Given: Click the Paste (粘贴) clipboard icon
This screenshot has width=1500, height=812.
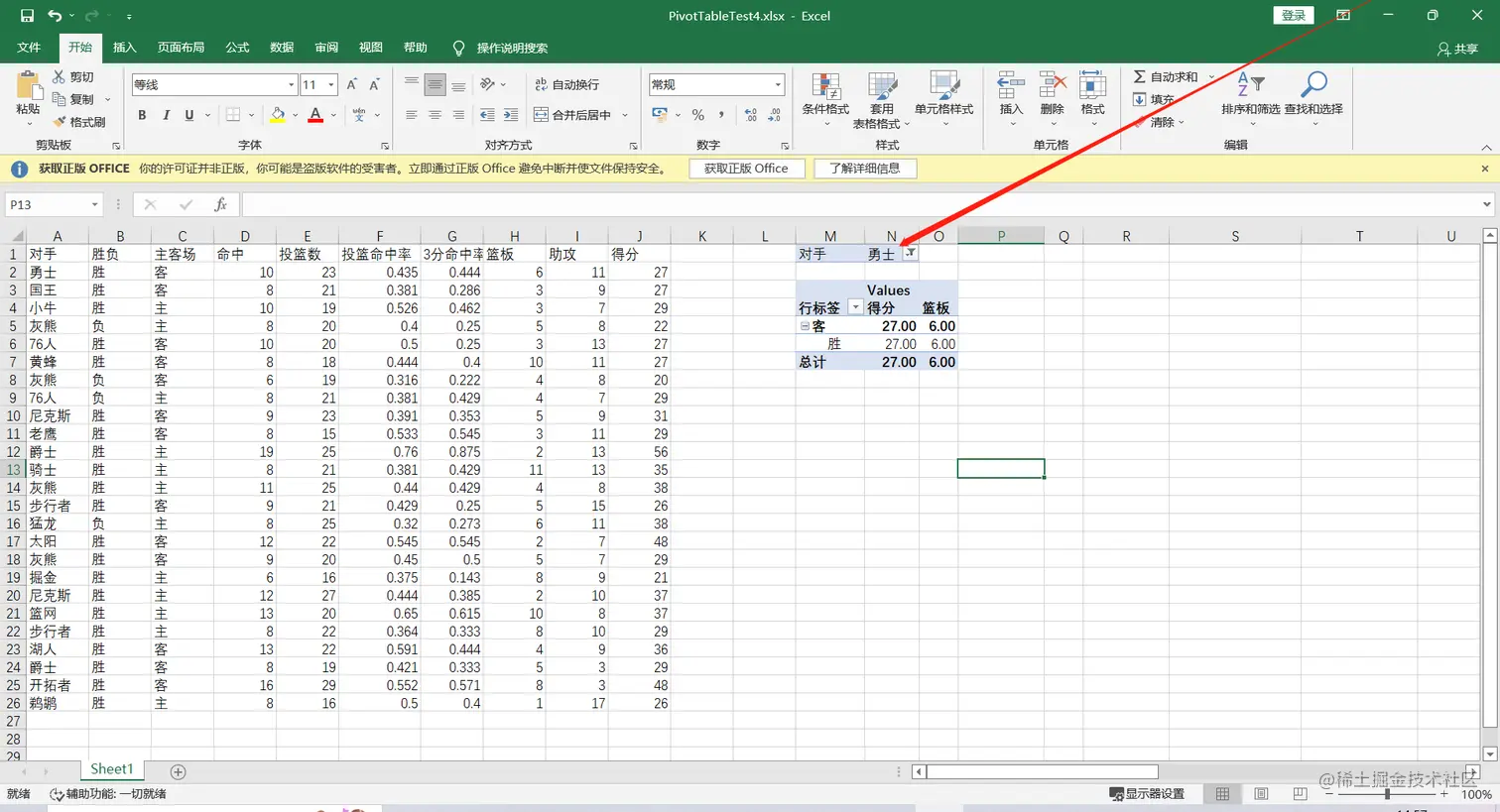Looking at the screenshot, I should click(x=28, y=85).
